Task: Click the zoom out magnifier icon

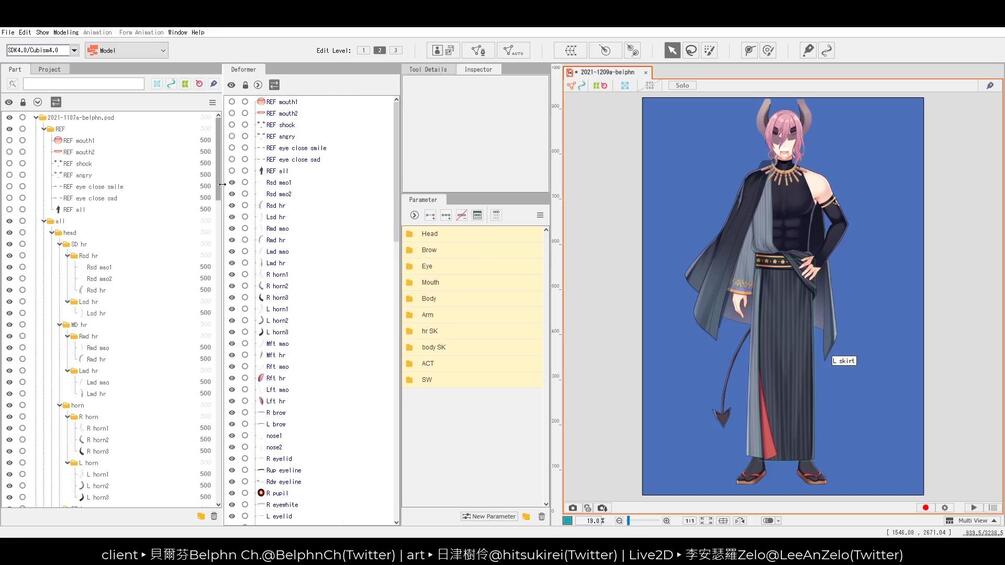Action: click(x=619, y=521)
